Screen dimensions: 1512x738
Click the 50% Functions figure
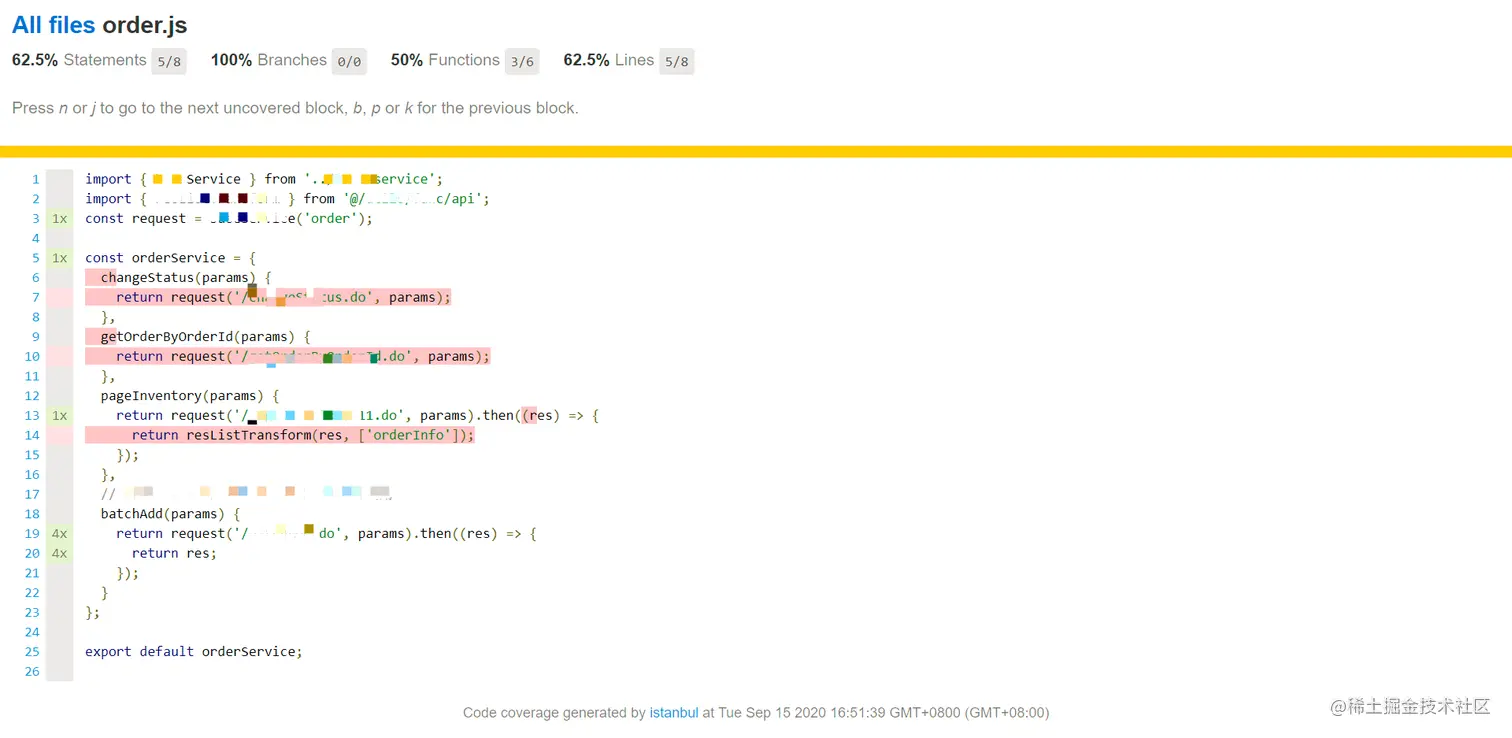tap(407, 60)
